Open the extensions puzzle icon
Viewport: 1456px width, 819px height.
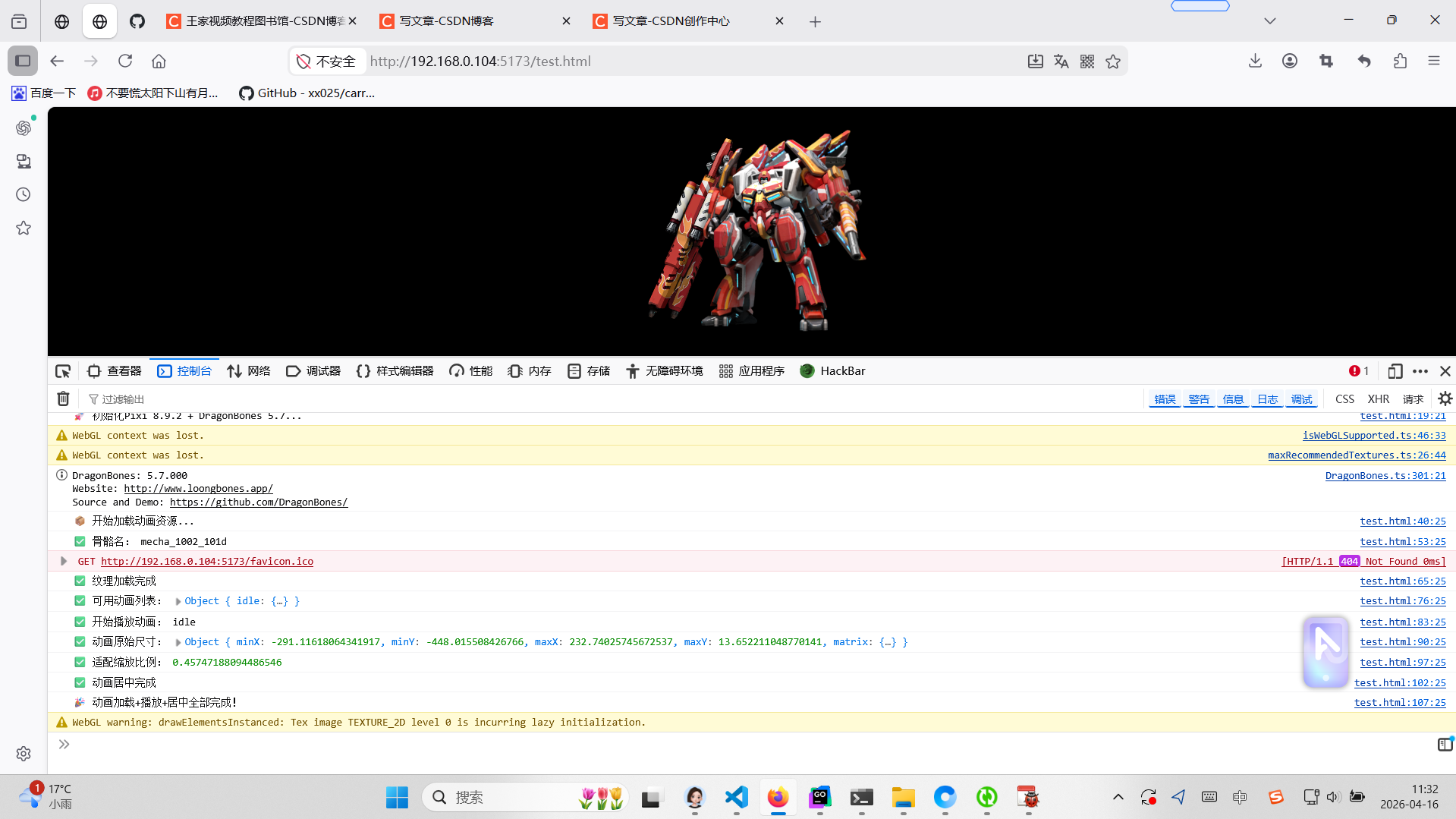(x=1400, y=61)
